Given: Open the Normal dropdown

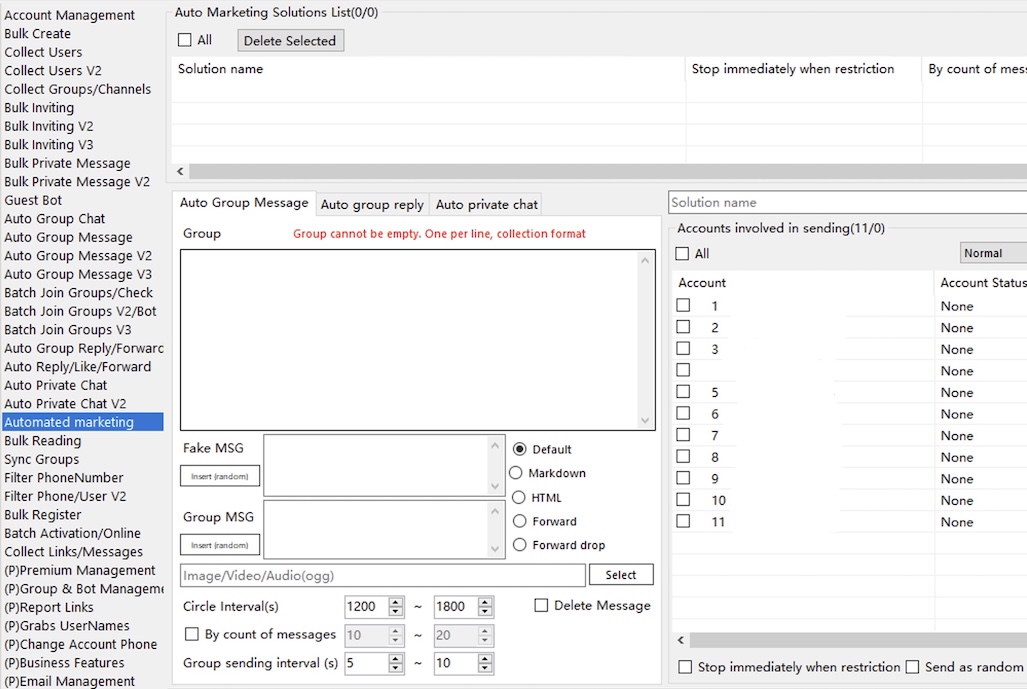Looking at the screenshot, I should (993, 253).
